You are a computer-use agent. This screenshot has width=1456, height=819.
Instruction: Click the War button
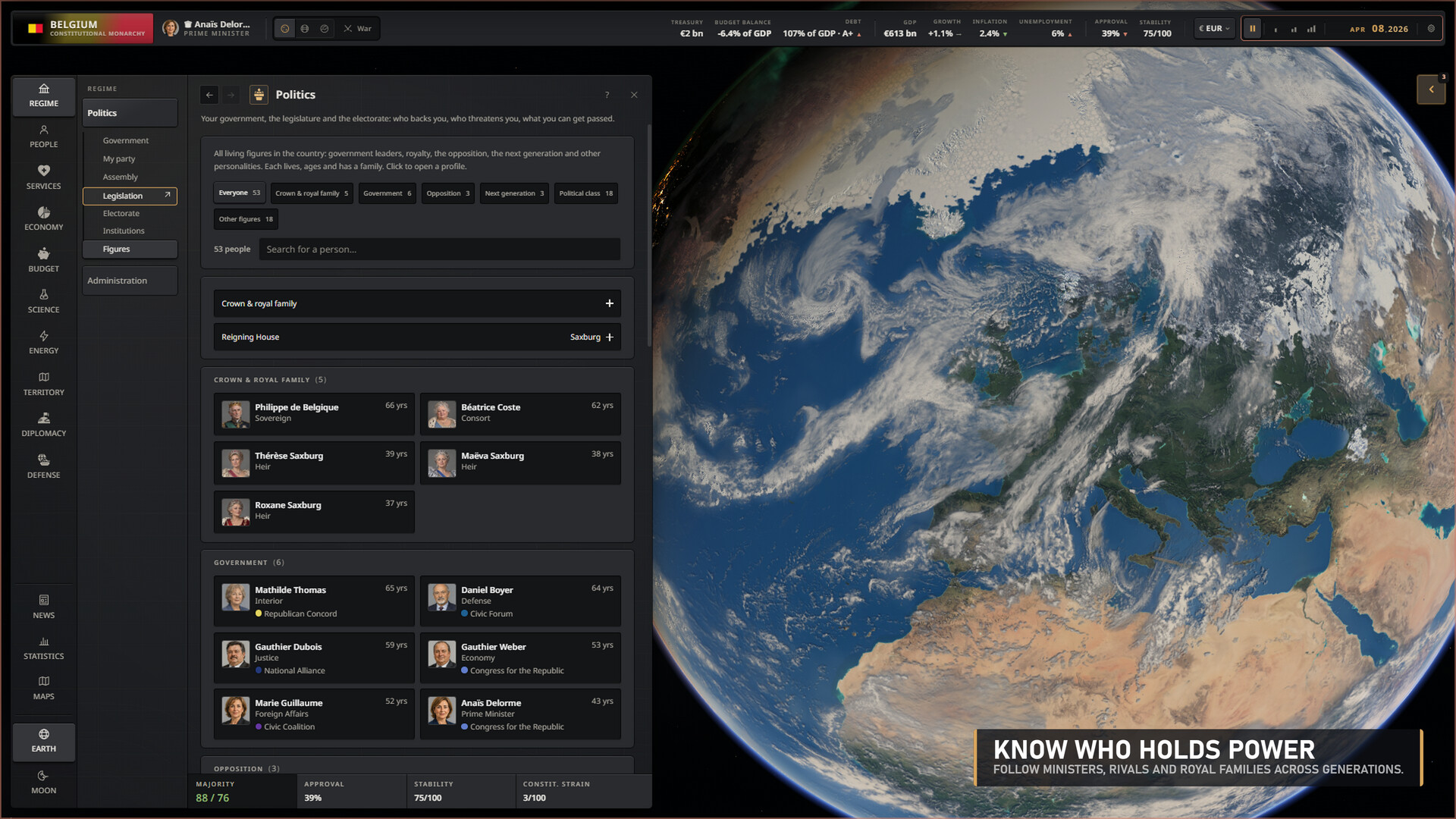(x=358, y=29)
